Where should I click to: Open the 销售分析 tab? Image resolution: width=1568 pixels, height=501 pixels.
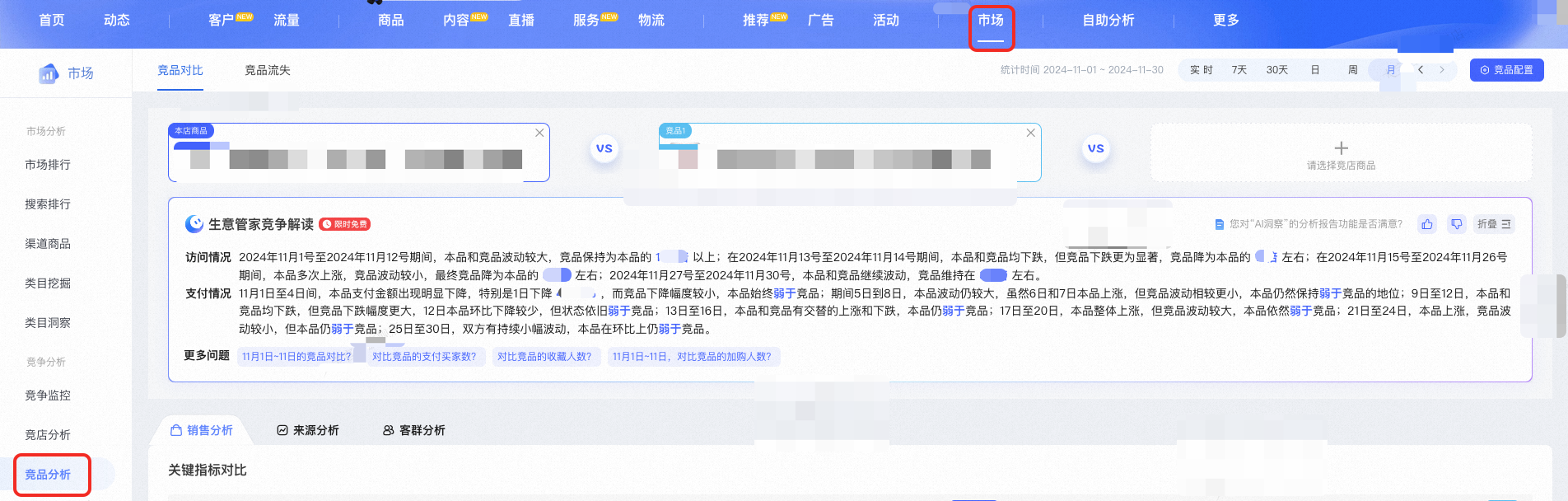coord(202,430)
